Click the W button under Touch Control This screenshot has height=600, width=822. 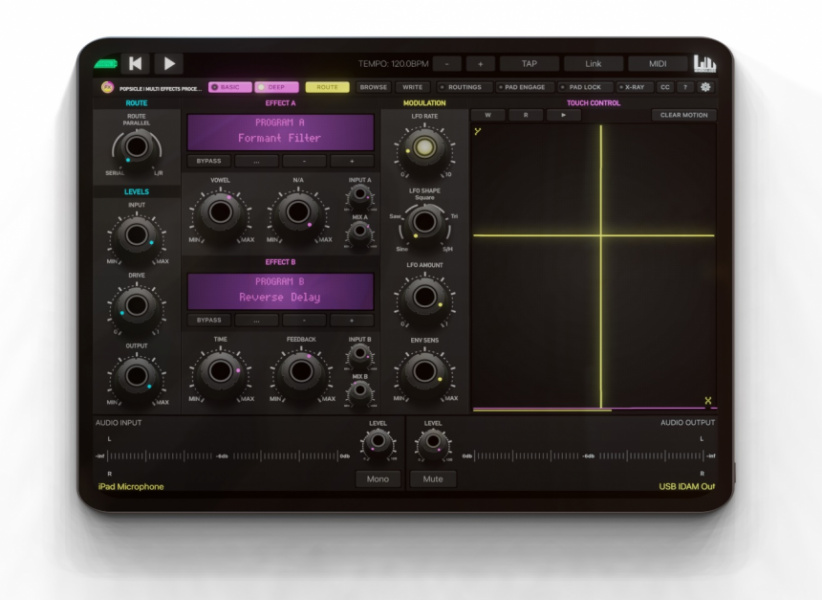pyautogui.click(x=488, y=115)
